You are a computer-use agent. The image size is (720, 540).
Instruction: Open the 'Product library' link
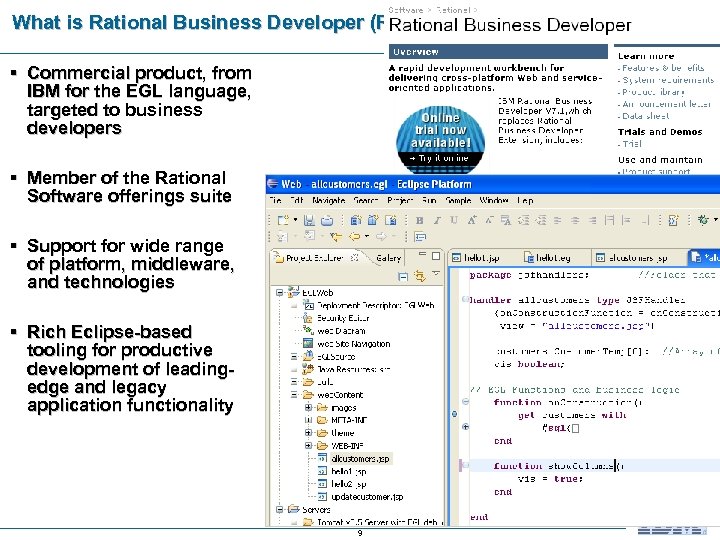[653, 92]
